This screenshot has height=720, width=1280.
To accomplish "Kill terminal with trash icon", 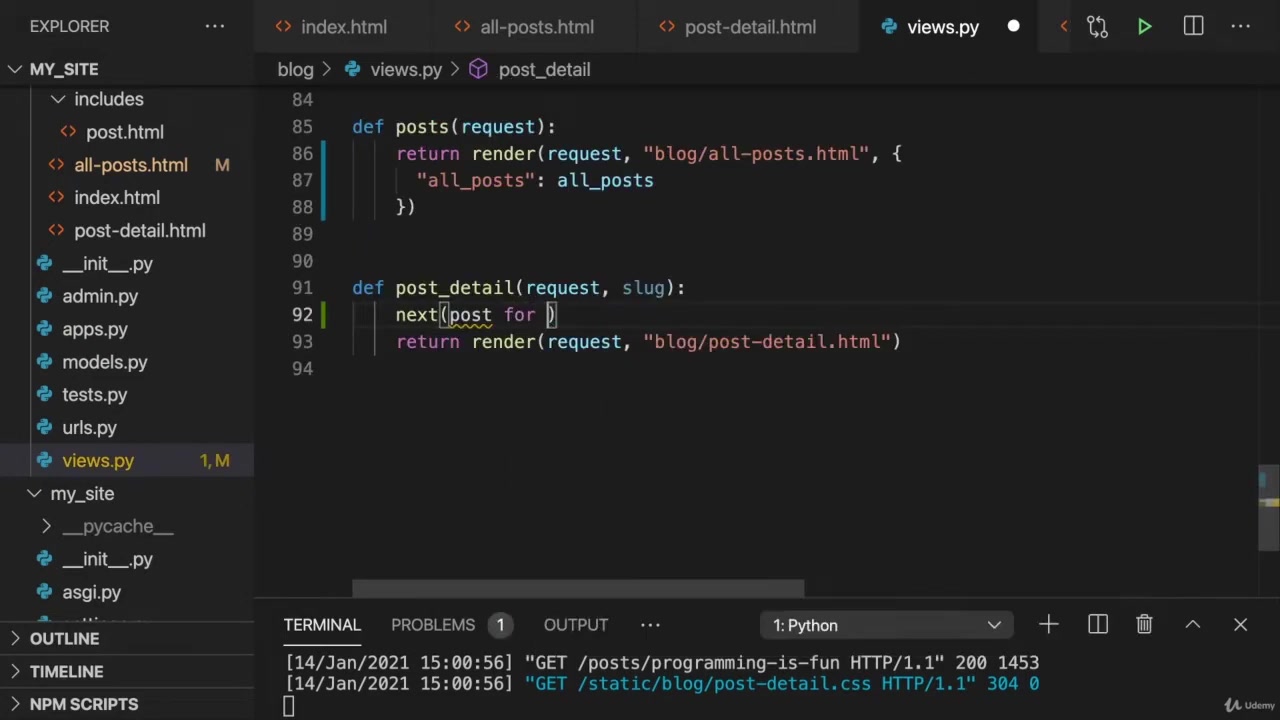I will [x=1144, y=625].
